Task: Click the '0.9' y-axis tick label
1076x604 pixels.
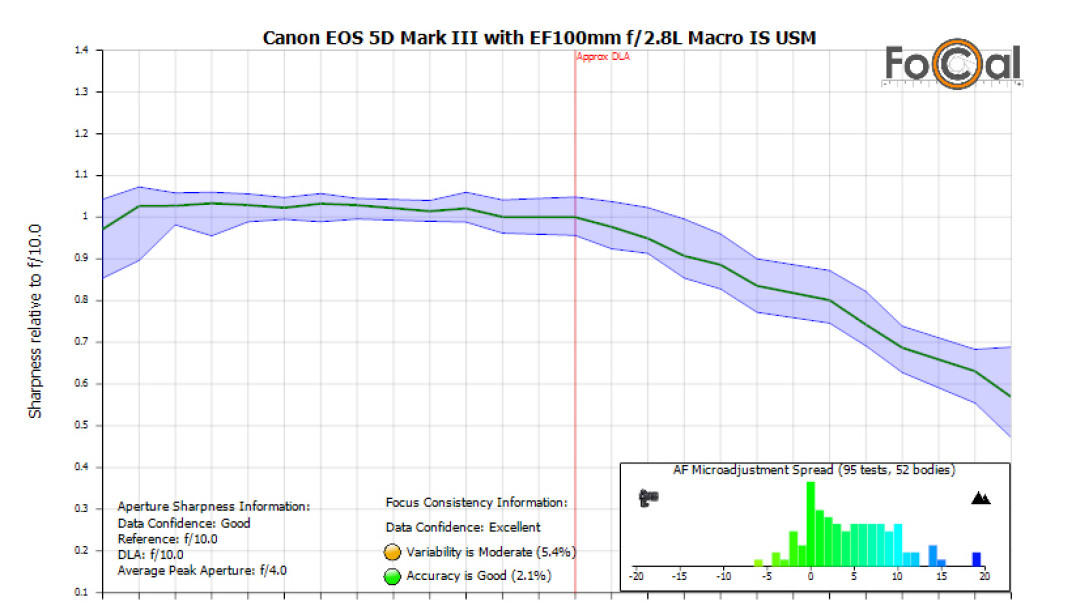Action: coord(81,258)
